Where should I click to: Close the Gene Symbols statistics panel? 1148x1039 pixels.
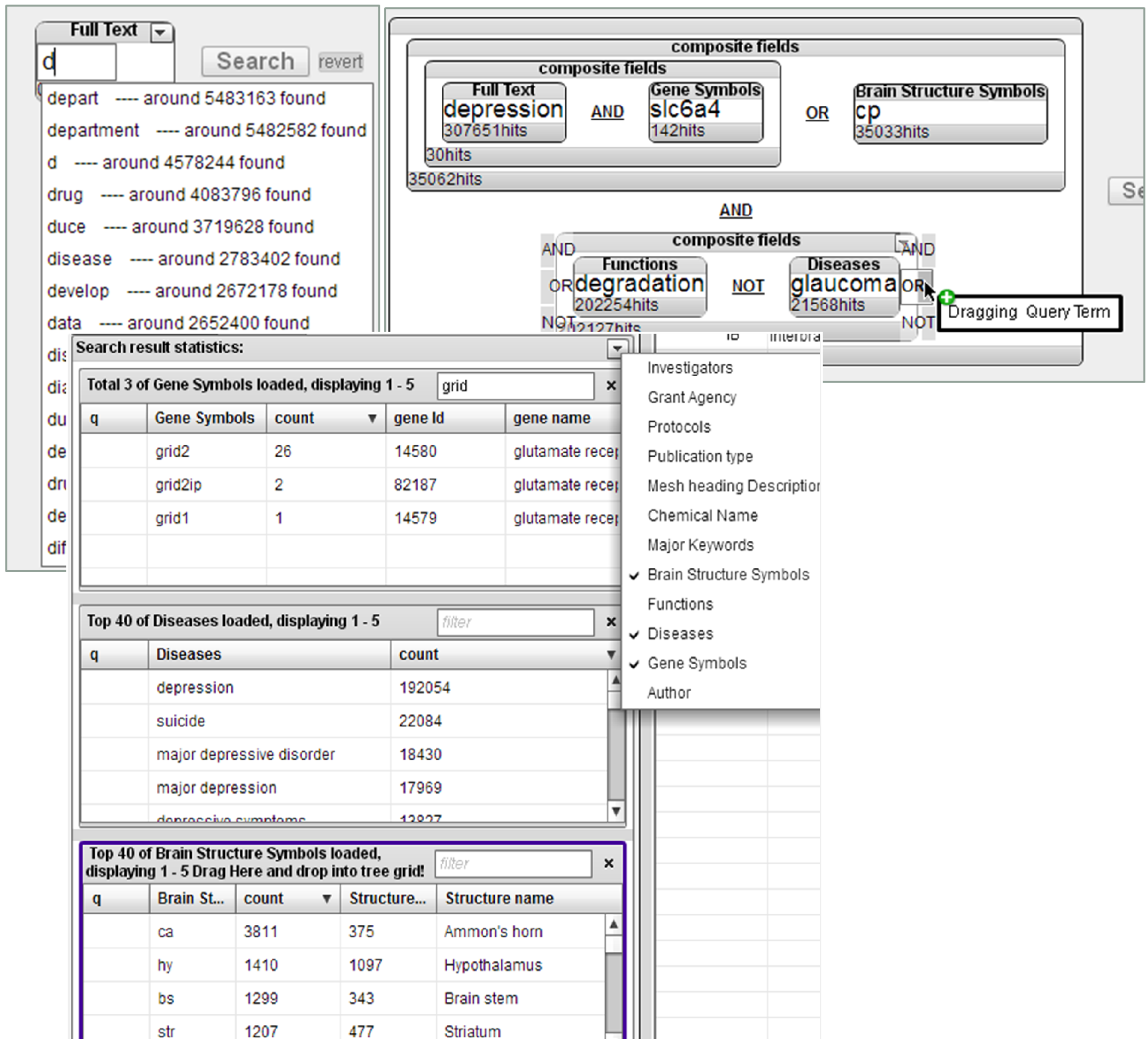611,385
